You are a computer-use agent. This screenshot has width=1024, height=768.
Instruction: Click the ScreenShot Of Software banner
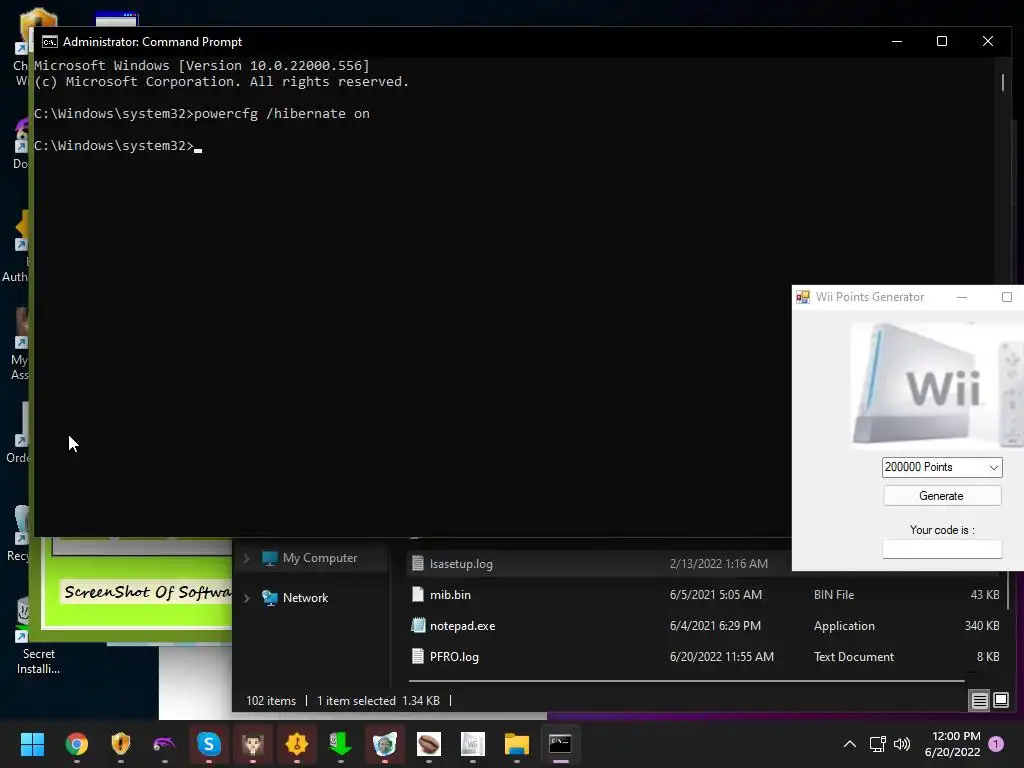pos(147,592)
